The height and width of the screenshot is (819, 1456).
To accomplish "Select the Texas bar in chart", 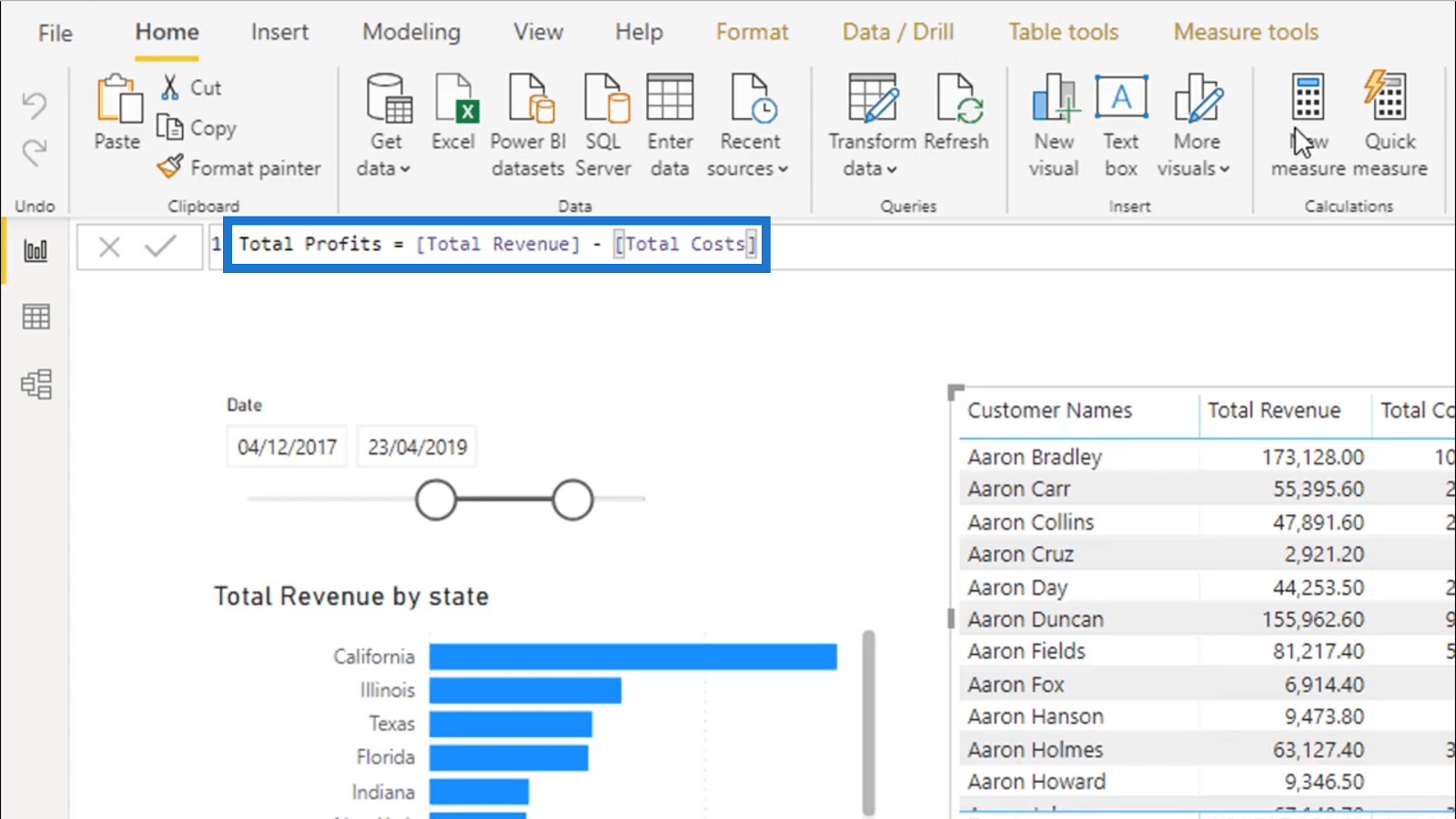I will [511, 724].
